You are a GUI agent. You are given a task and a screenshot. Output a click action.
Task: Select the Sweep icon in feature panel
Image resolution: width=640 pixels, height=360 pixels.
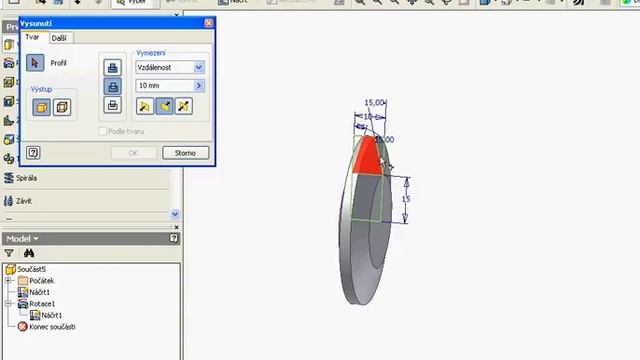point(9,158)
